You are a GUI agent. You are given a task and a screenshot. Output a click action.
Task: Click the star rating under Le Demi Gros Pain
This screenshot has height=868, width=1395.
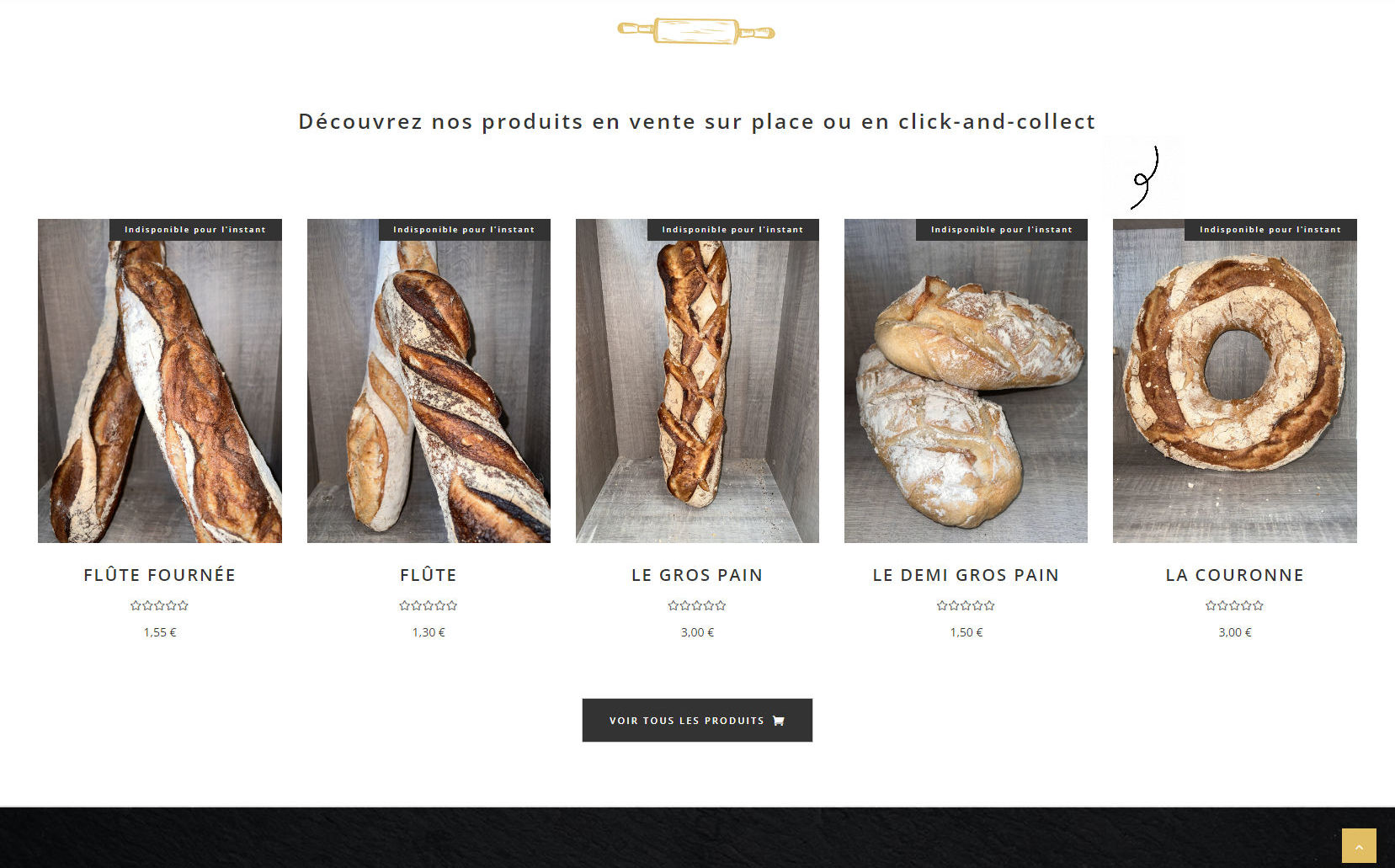[966, 605]
